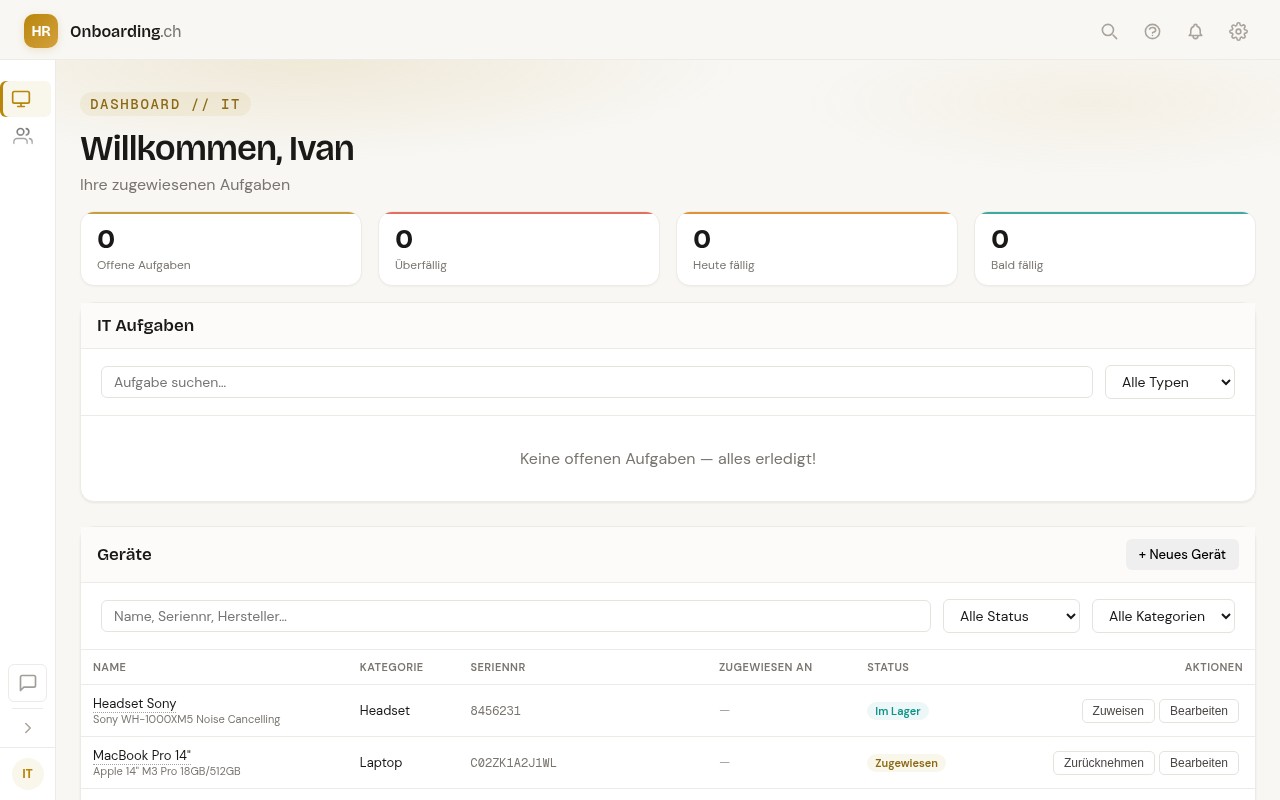This screenshot has height=800, width=1280.
Task: Open the MacBook Pro 14" device name
Action: [x=142, y=755]
